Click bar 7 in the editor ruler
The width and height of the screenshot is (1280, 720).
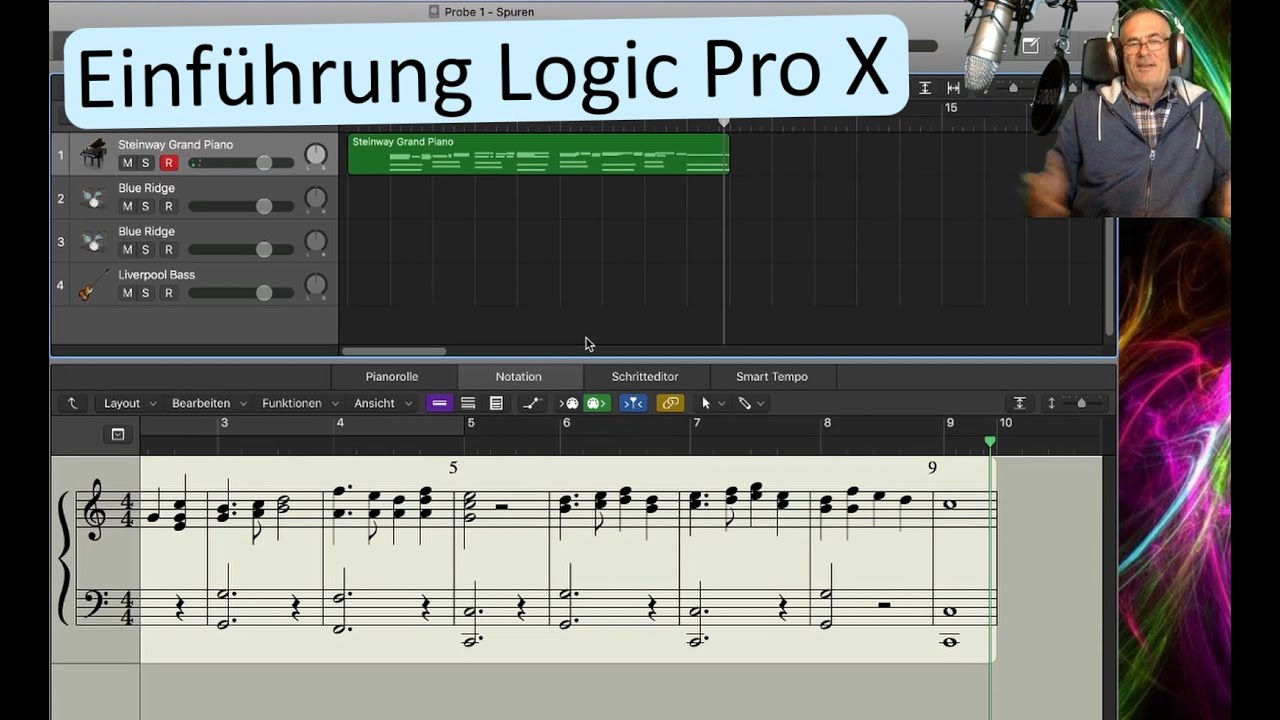pyautogui.click(x=697, y=423)
